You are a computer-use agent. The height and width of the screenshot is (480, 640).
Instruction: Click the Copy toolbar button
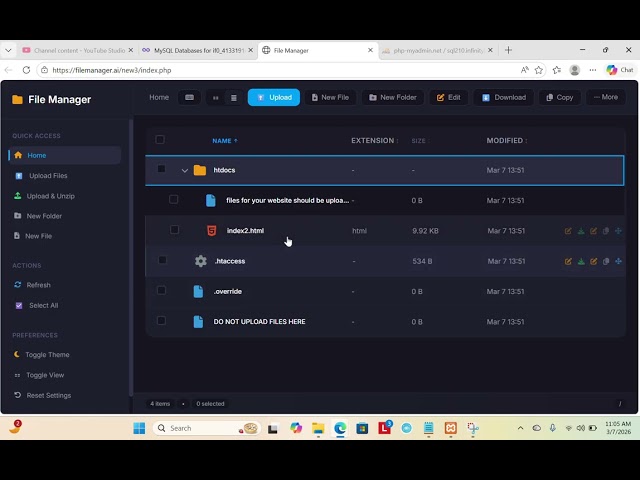tap(560, 98)
